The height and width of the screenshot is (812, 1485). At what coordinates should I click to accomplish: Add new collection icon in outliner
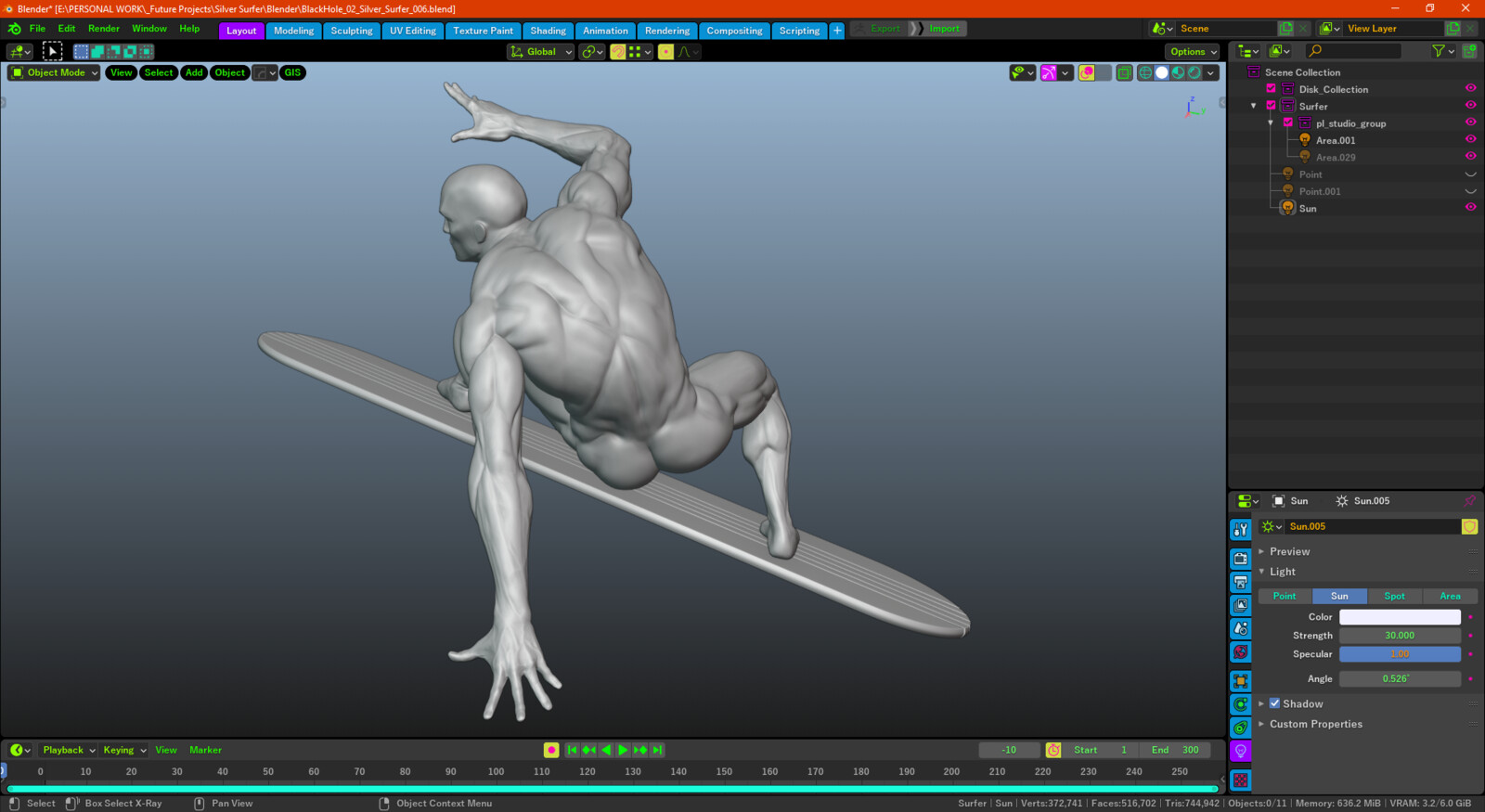[x=1470, y=51]
